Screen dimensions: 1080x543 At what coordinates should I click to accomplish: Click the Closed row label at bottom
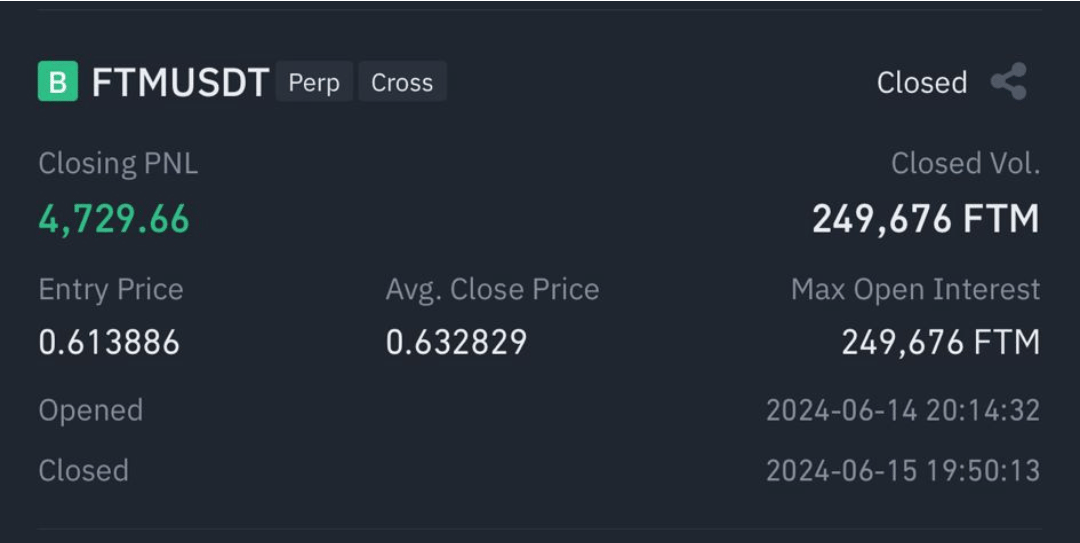(x=83, y=471)
